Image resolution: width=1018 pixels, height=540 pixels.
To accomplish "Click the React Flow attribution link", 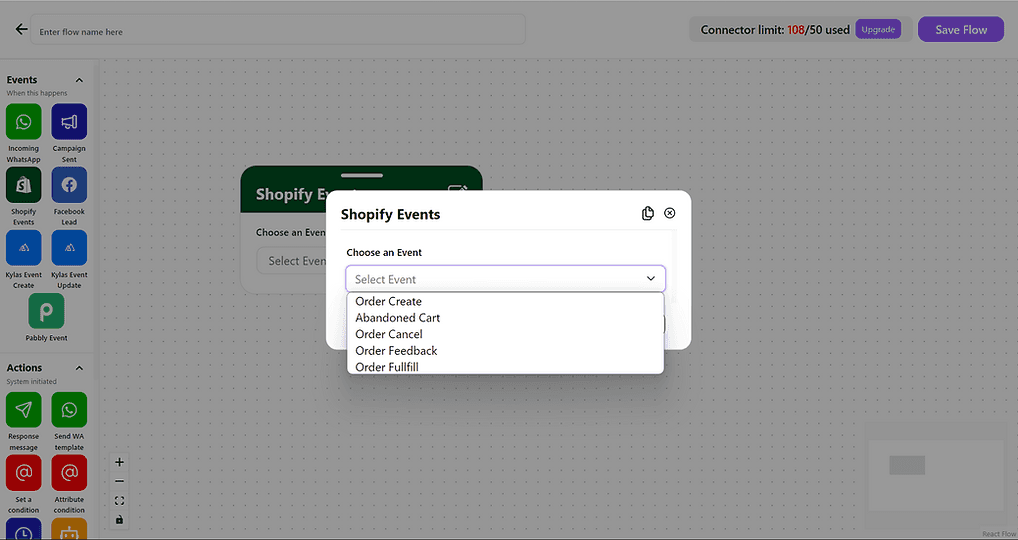I will [x=999, y=534].
